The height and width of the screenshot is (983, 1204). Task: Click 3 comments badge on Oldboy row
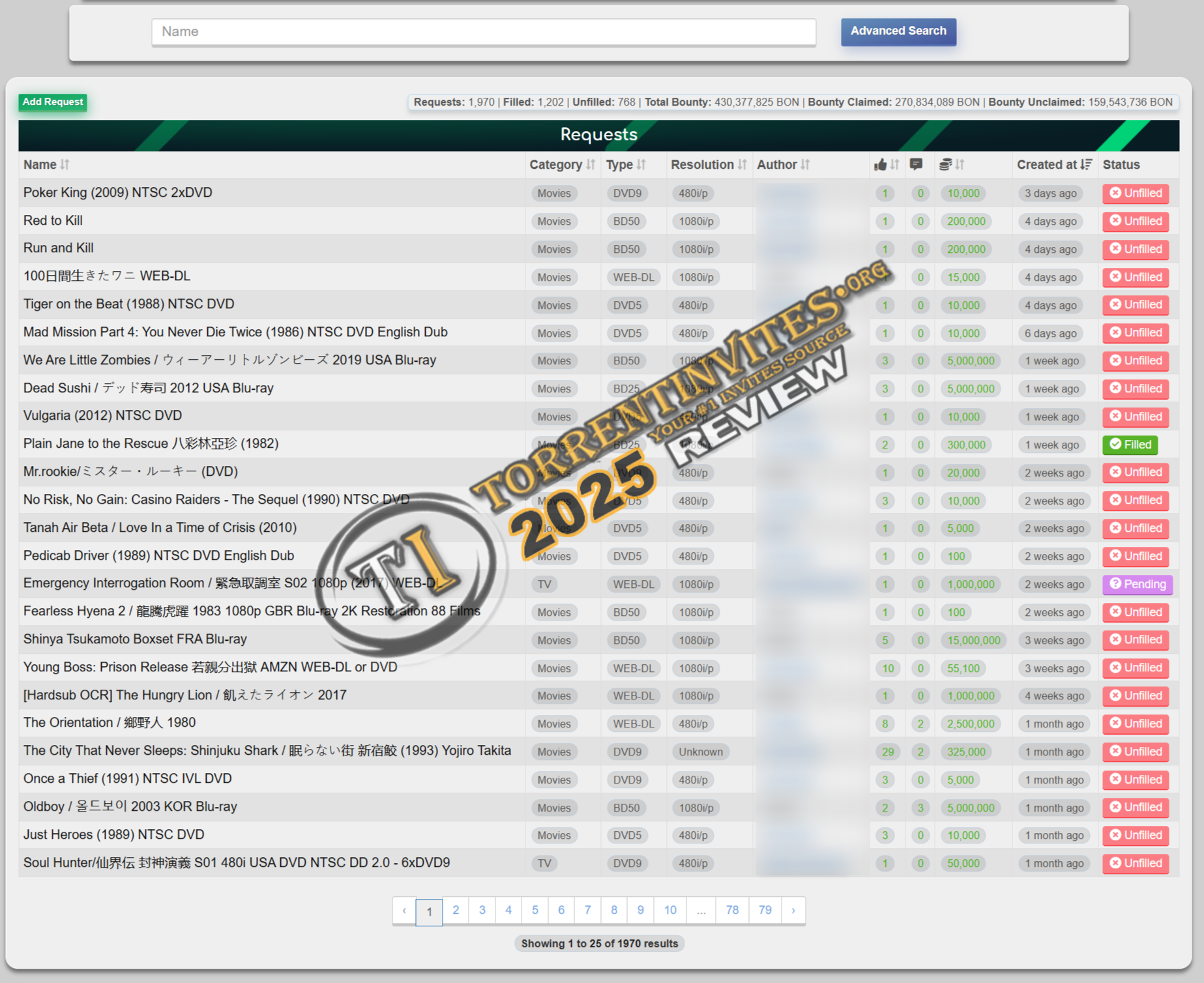point(920,808)
